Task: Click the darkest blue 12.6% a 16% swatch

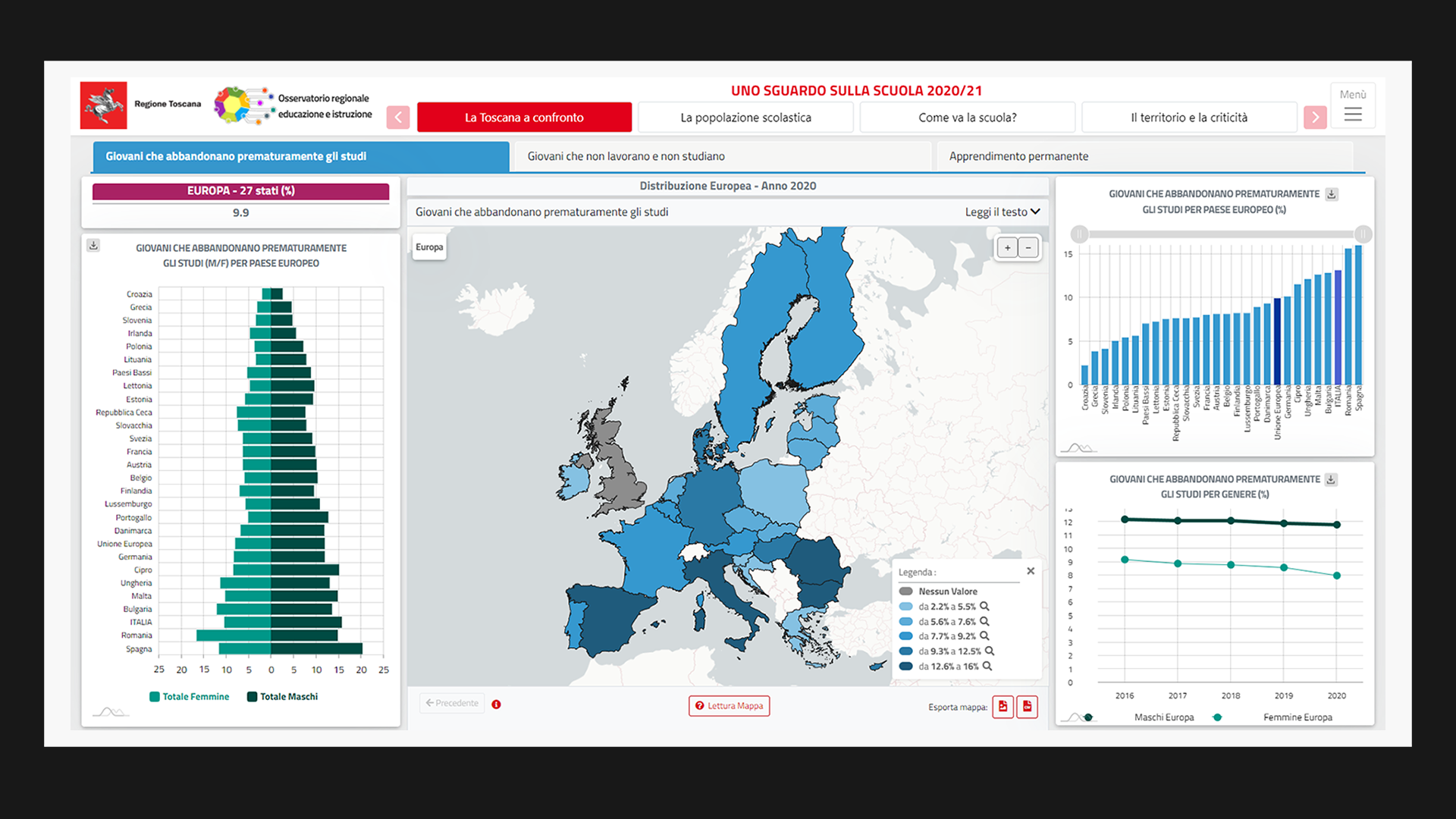Action: pyautogui.click(x=905, y=666)
